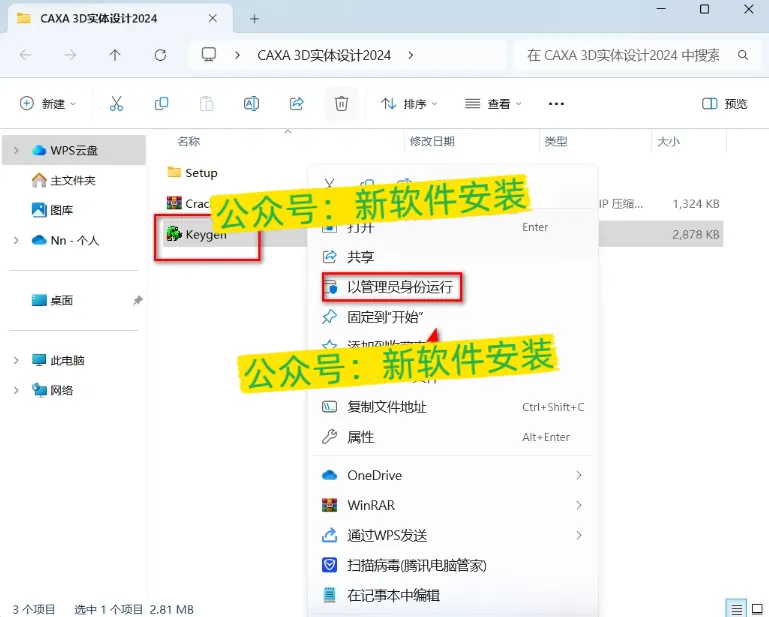Click the pin icon beside 桌面
Screen dimensions: 769x617
click(x=138, y=300)
